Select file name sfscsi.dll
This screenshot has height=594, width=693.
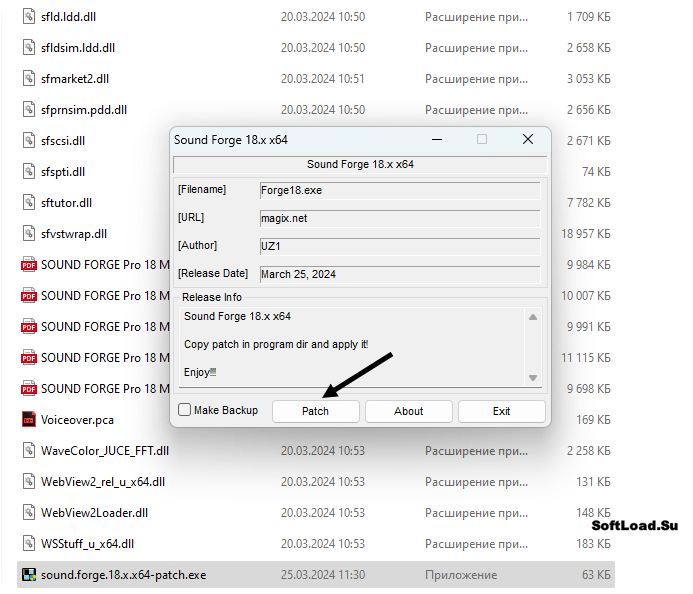(63, 141)
